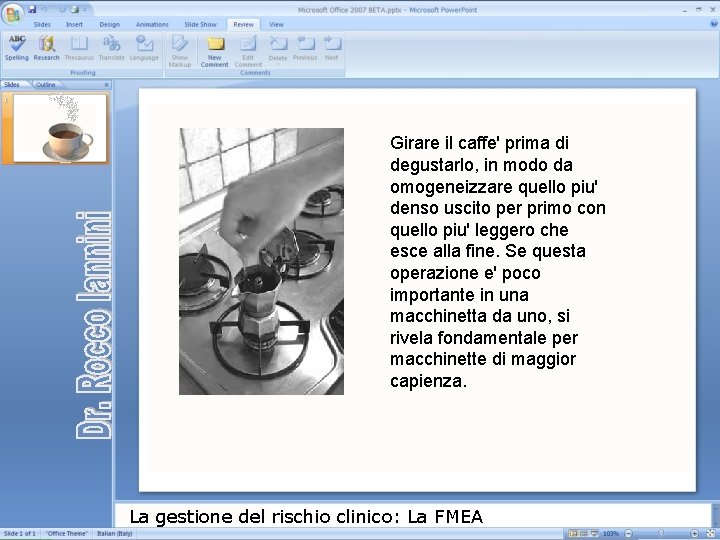Go to Previous comment
The image size is (720, 540).
click(305, 48)
